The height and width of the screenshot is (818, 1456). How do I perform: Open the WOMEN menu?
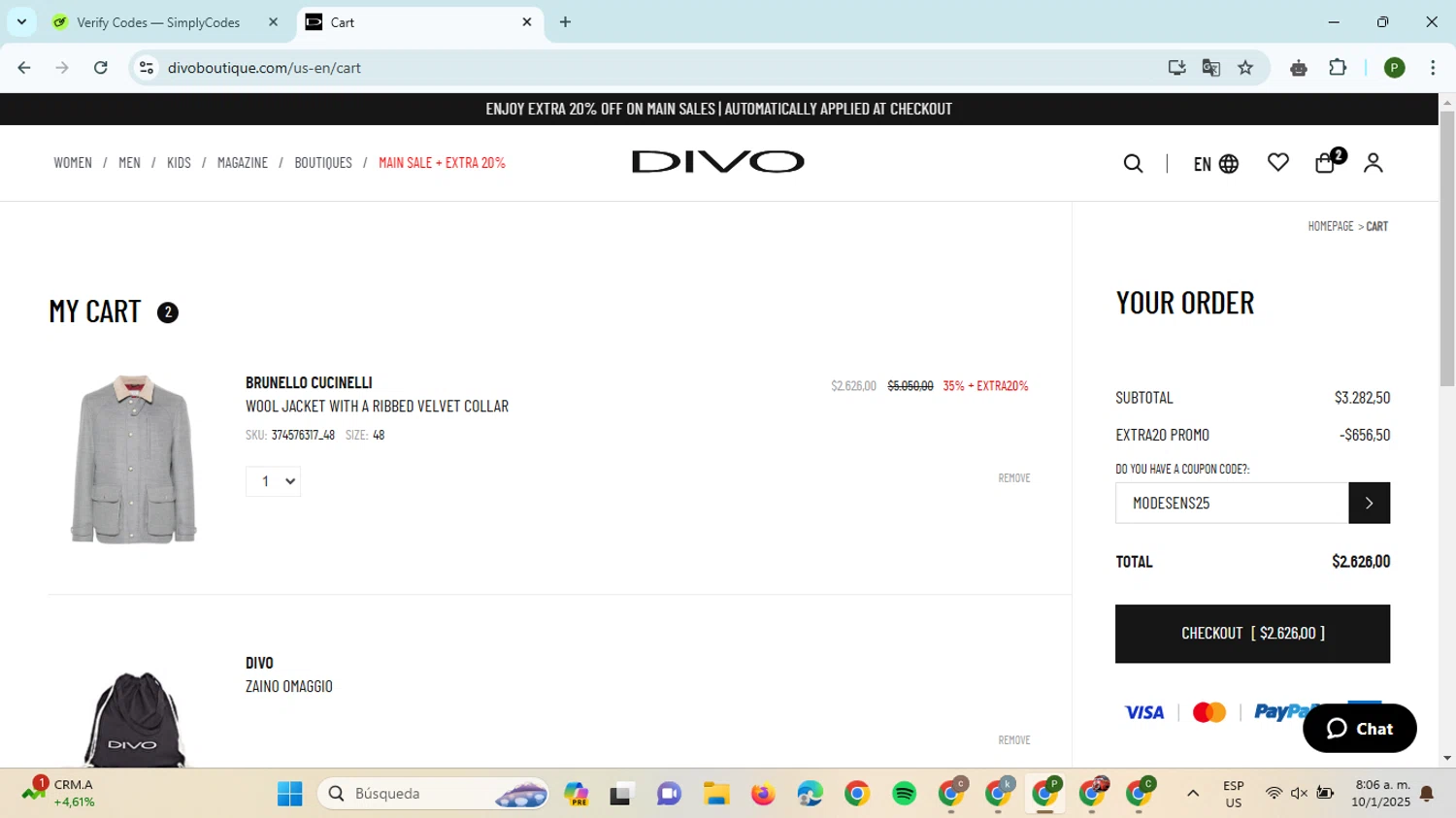(73, 162)
